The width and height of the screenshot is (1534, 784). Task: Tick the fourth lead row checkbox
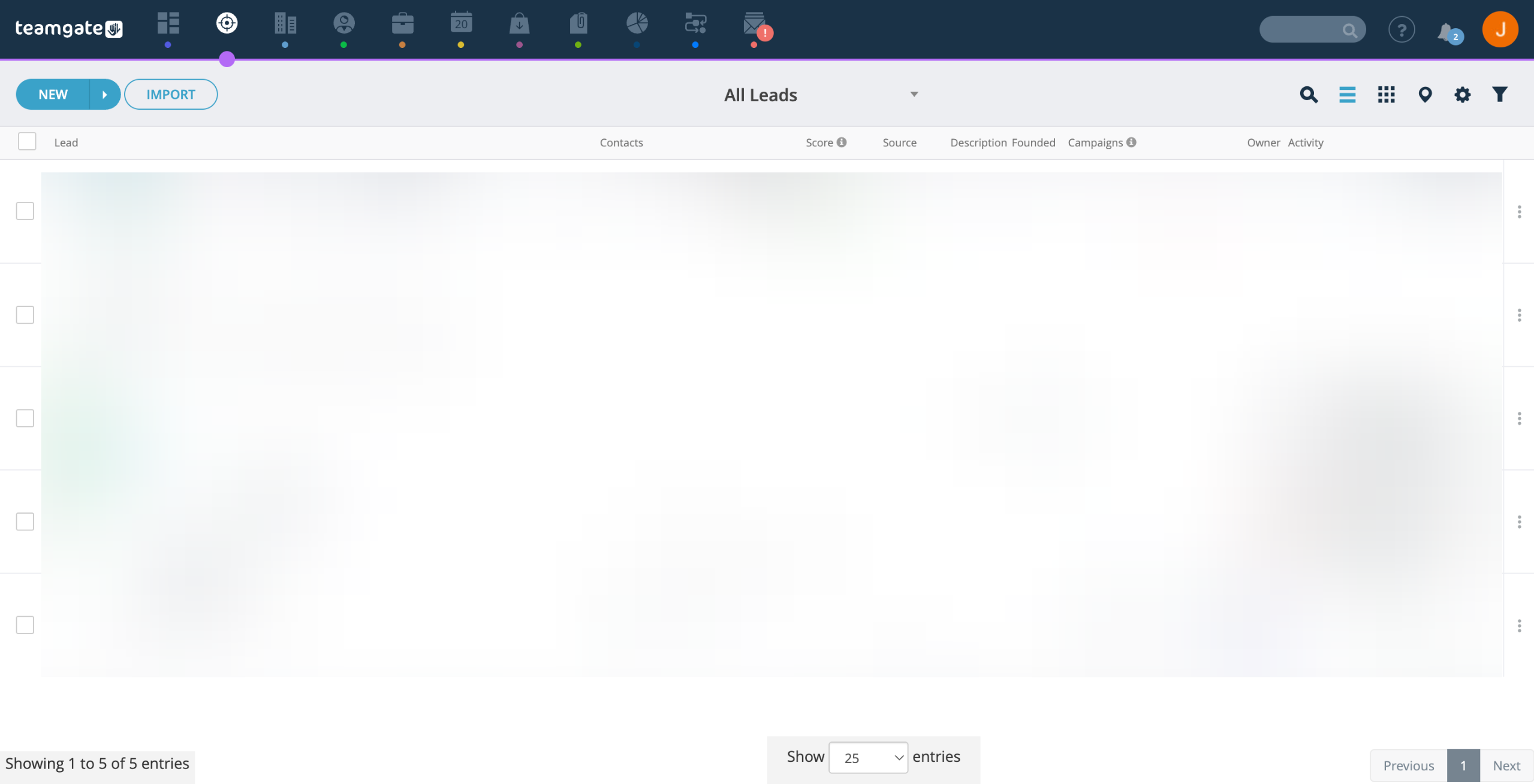click(25, 521)
